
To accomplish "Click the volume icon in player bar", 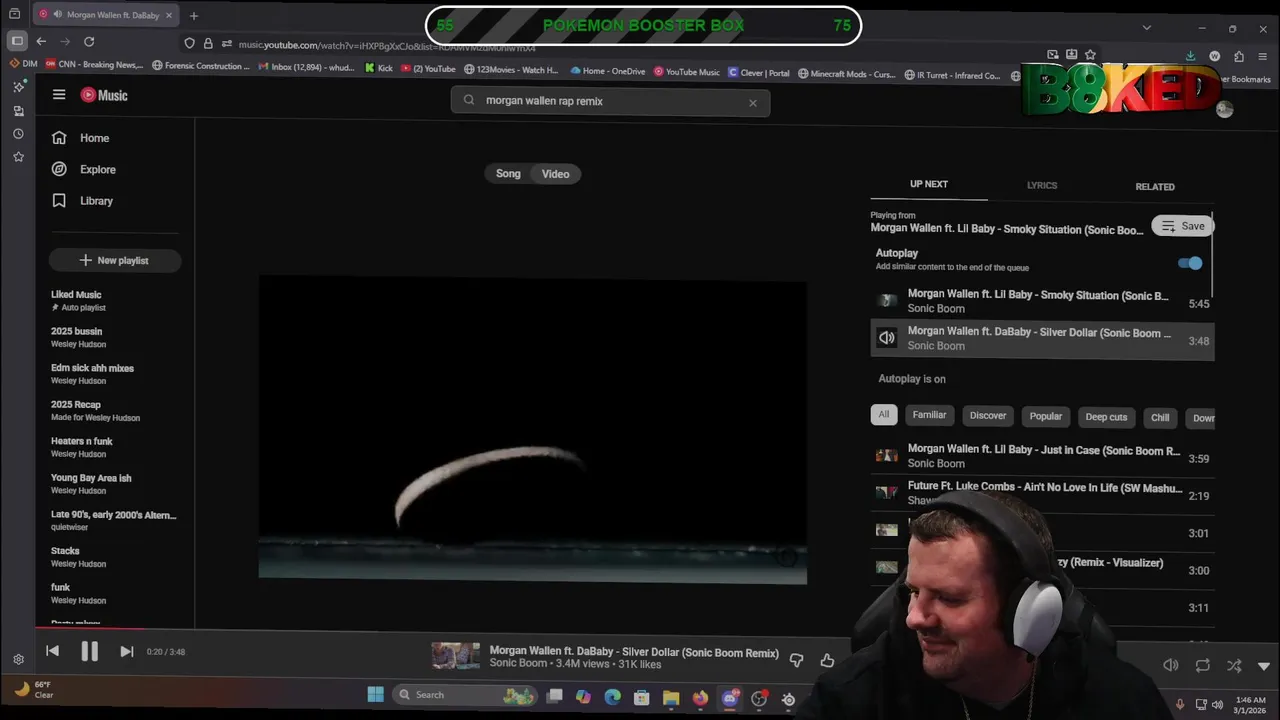I will pos(1171,665).
